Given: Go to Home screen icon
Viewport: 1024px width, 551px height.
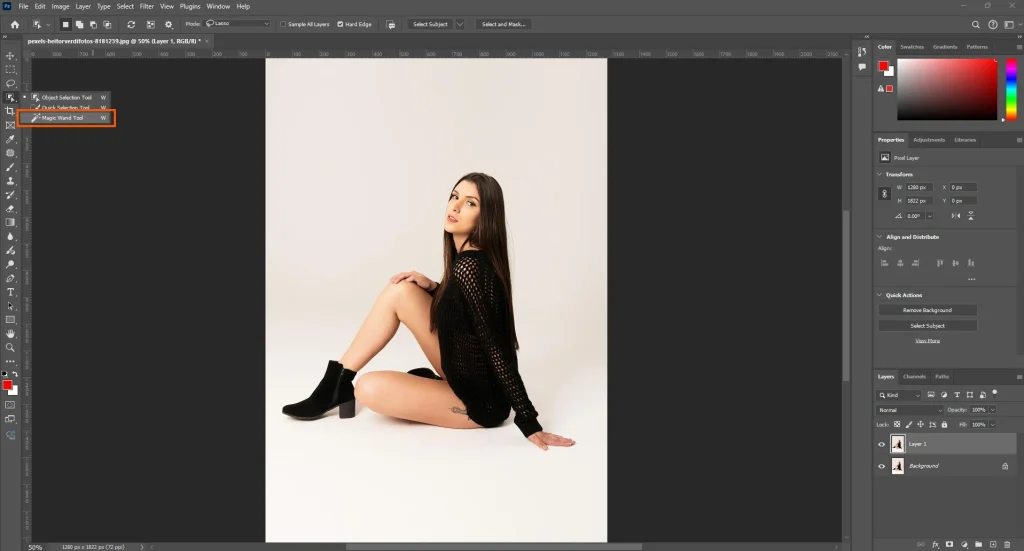Looking at the screenshot, I should click(x=14, y=24).
